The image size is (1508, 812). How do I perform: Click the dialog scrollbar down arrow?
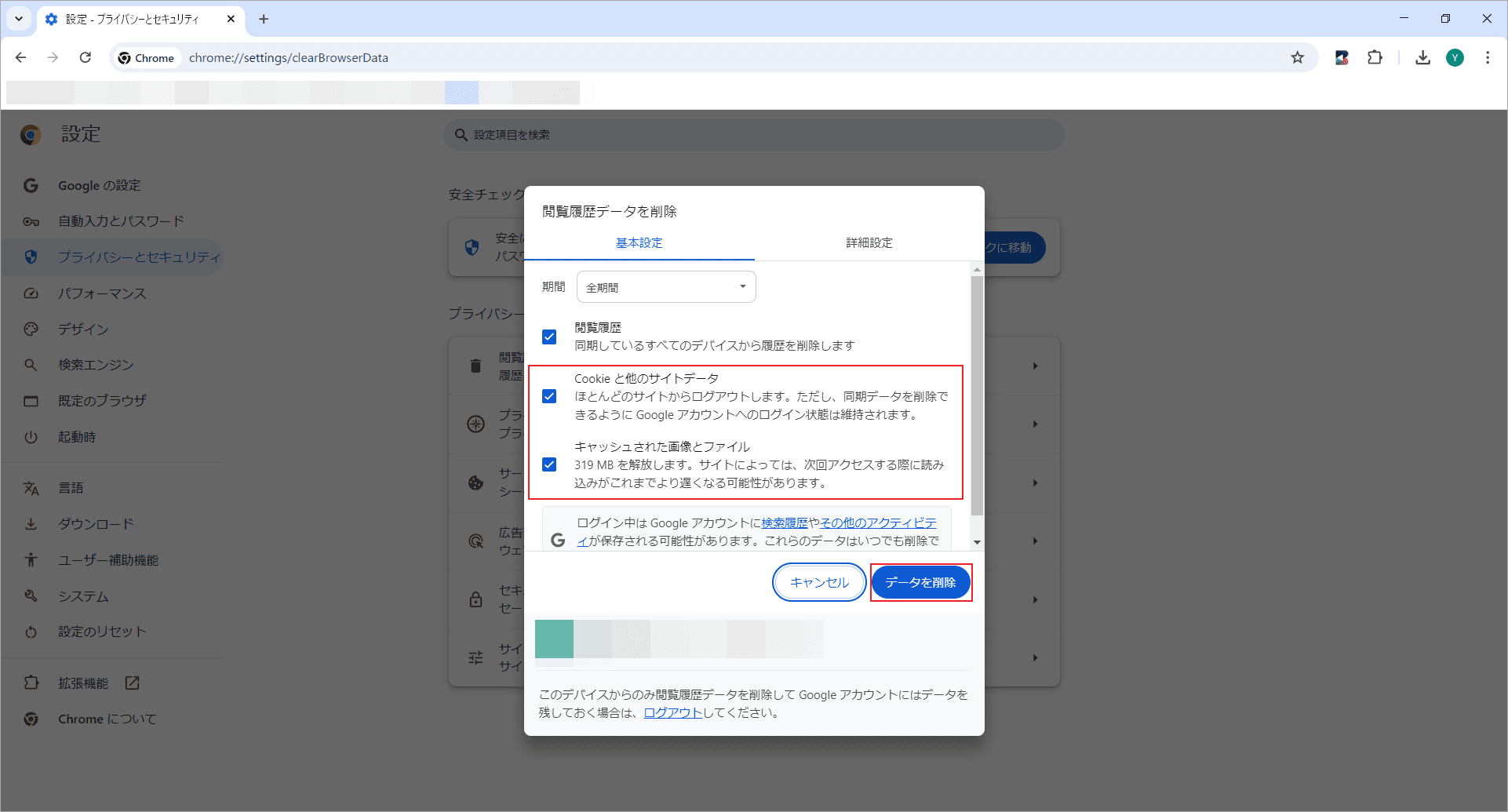coord(977,542)
